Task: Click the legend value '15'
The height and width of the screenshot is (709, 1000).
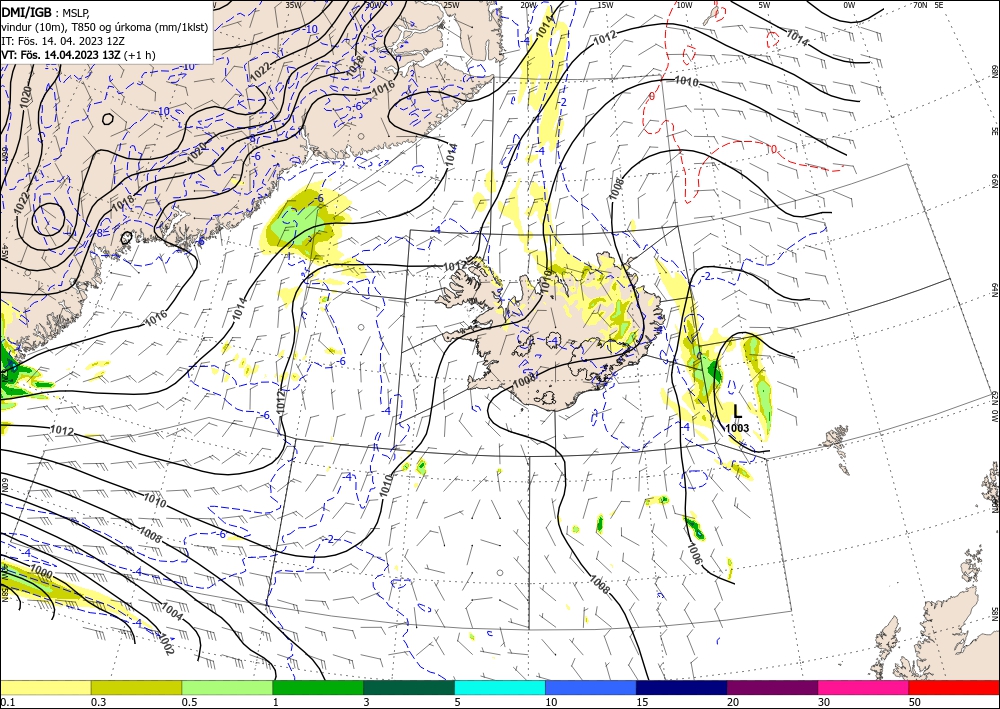Action: click(642, 702)
